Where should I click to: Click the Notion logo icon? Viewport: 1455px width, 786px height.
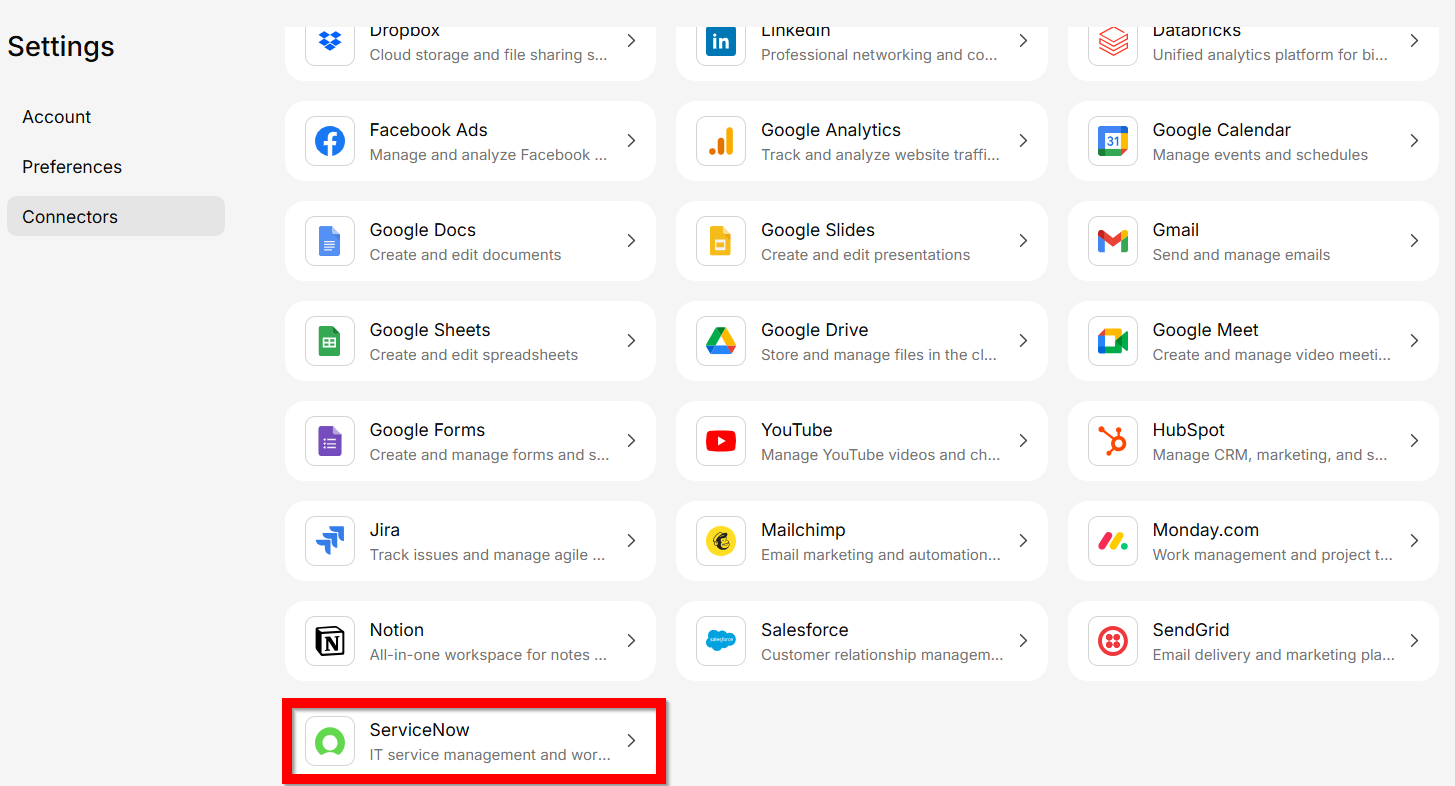(330, 641)
